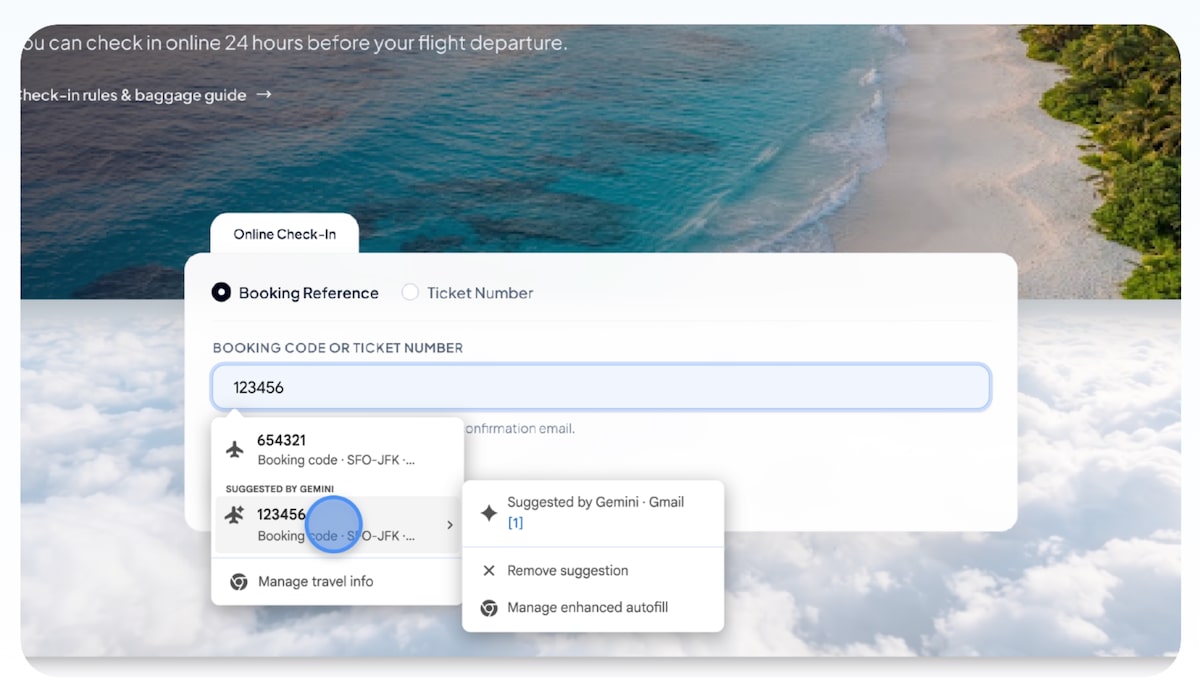Choose the 654321 booking code suggestion
This screenshot has height=686, width=1200.
[337, 450]
